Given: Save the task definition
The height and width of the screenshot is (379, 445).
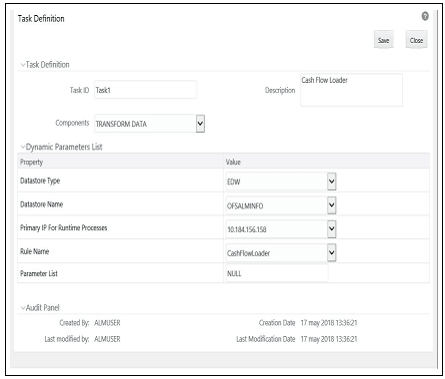Looking at the screenshot, I should coord(384,40).
